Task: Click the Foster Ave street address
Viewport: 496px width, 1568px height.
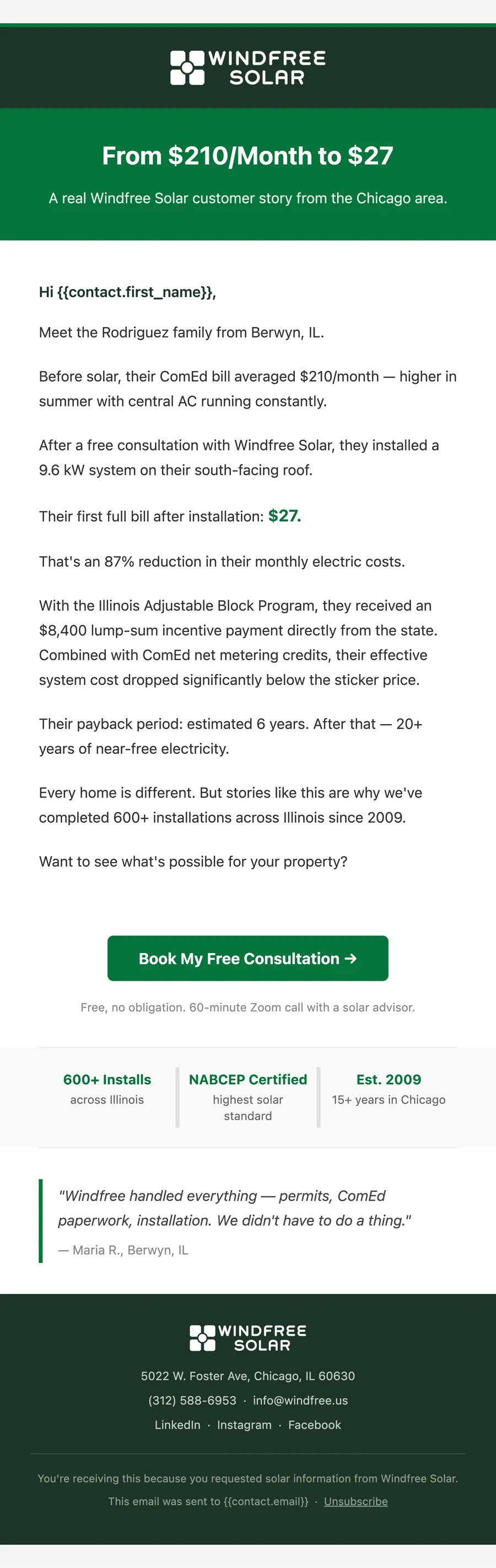Action: (247, 1376)
